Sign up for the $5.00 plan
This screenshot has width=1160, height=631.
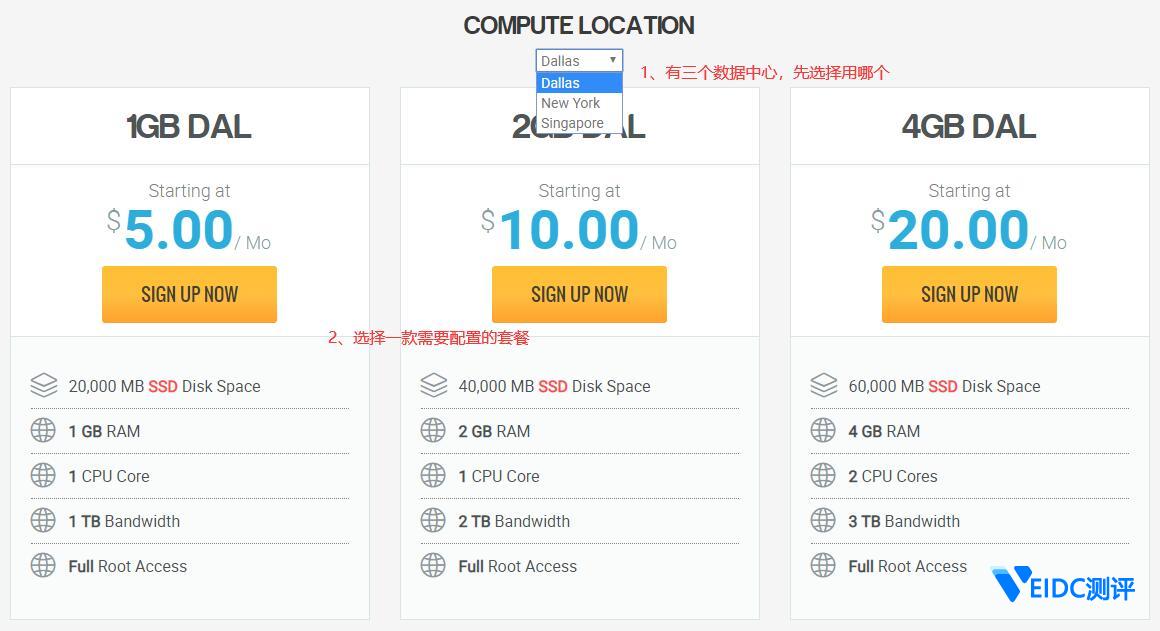(189, 294)
